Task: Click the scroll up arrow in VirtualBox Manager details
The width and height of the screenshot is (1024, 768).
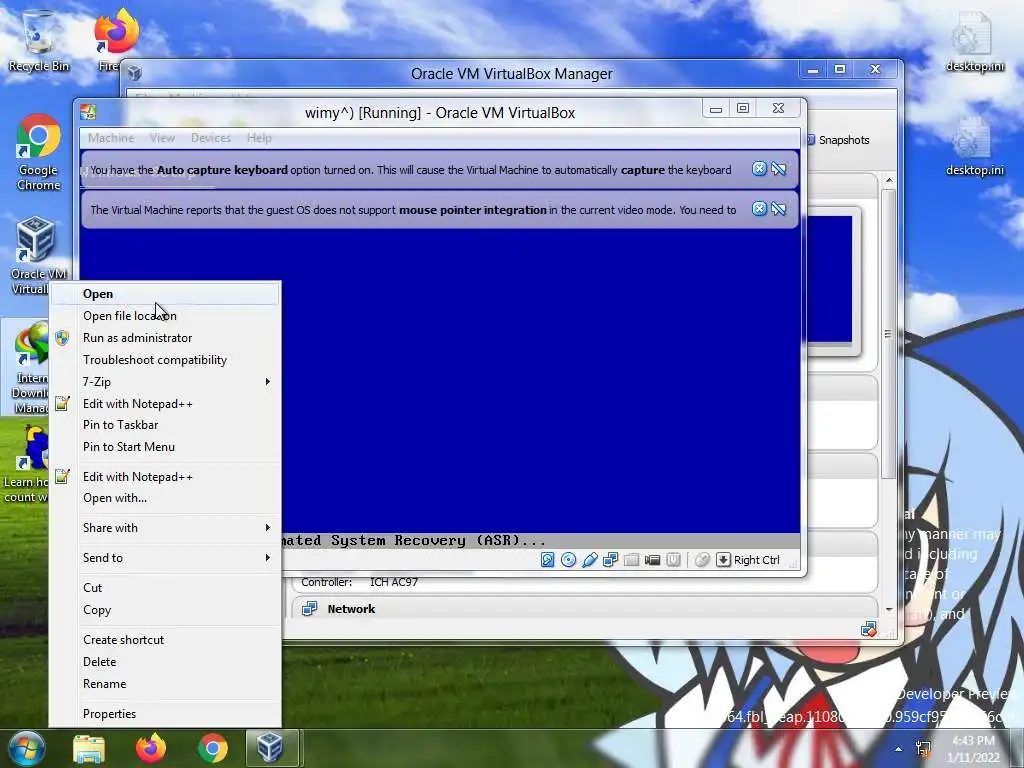Action: (x=888, y=180)
